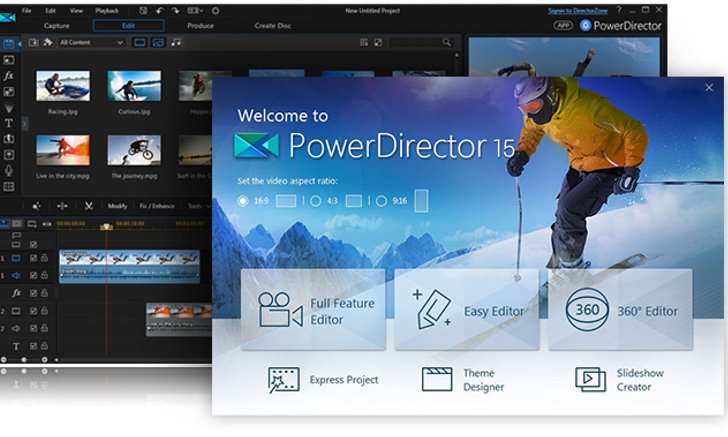Click the APP badge icon near PowerDirector
Viewport: 728px width, 437px height.
tap(563, 25)
